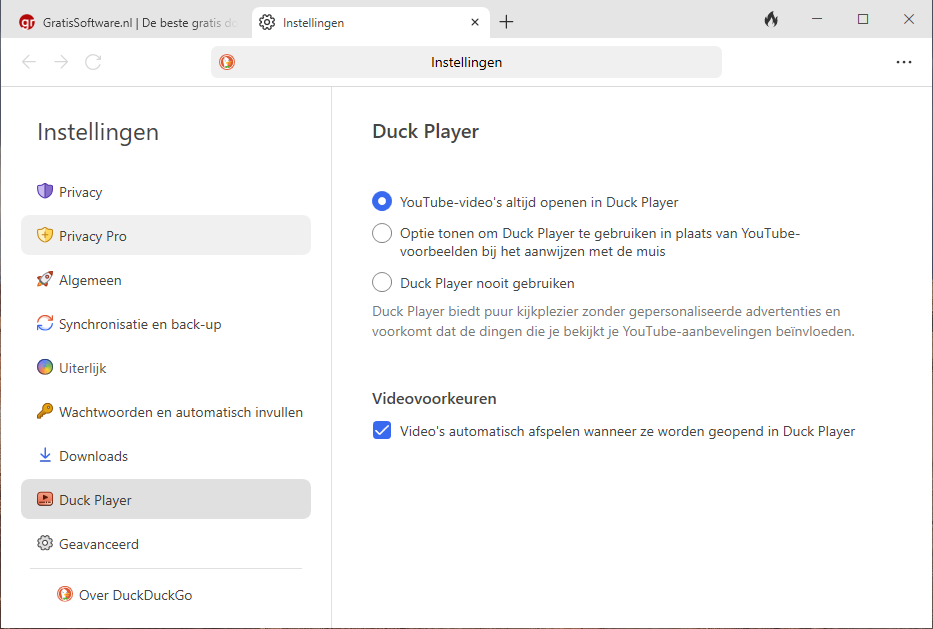Image resolution: width=933 pixels, height=629 pixels.
Task: Open Synchronisatie en back-up via sync icon
Action: (44, 324)
